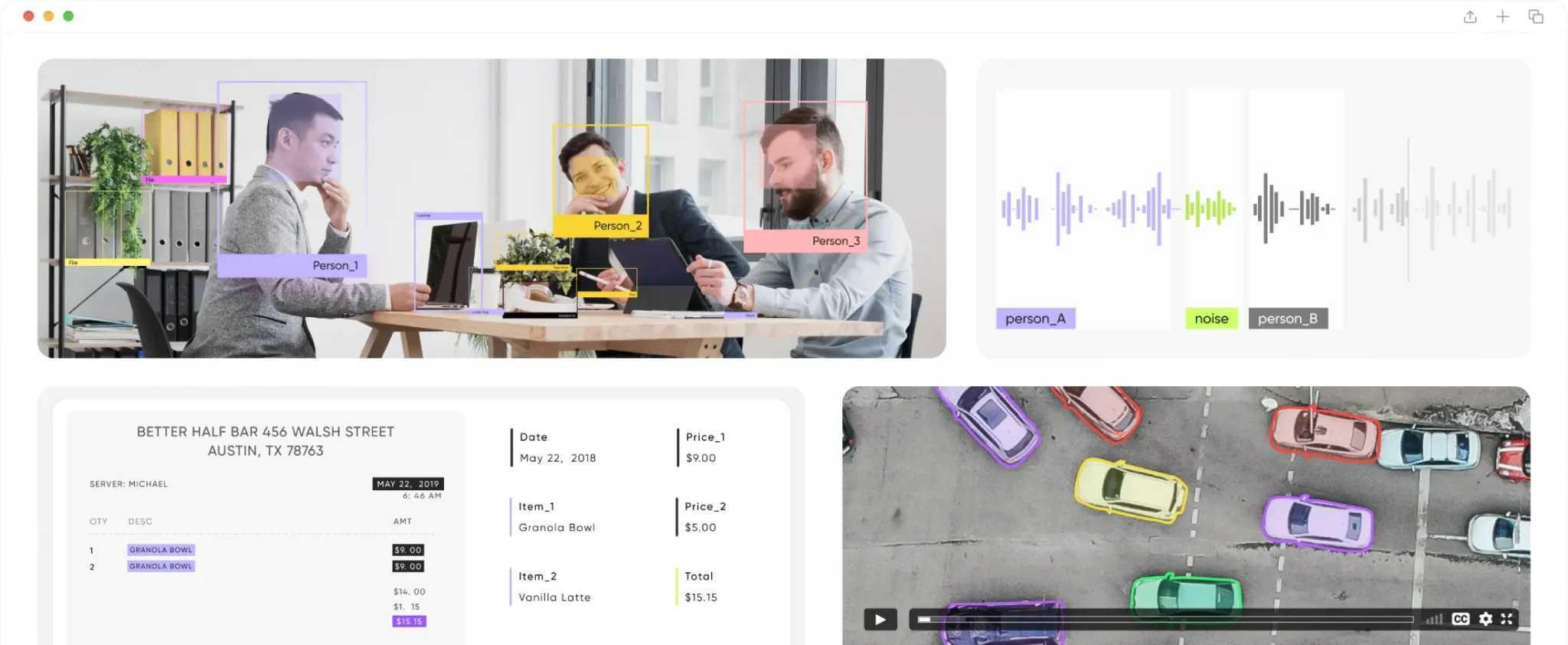Select the first highlighted Granola Bowl entry
Image resolution: width=1568 pixels, height=645 pixels.
pyautogui.click(x=161, y=550)
